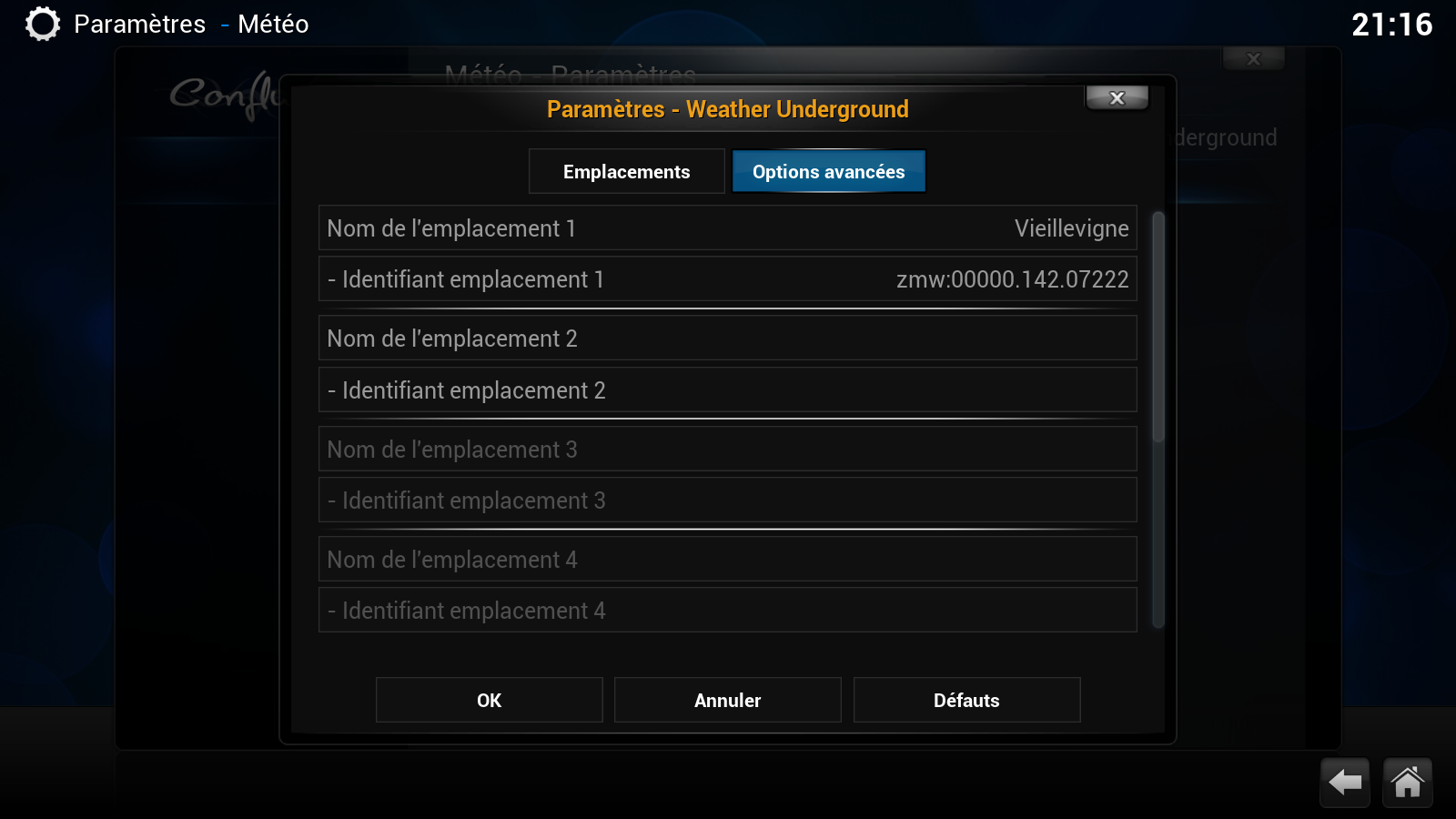Close the background Météo settings window
This screenshot has height=819, width=1456.
pyautogui.click(x=1253, y=59)
